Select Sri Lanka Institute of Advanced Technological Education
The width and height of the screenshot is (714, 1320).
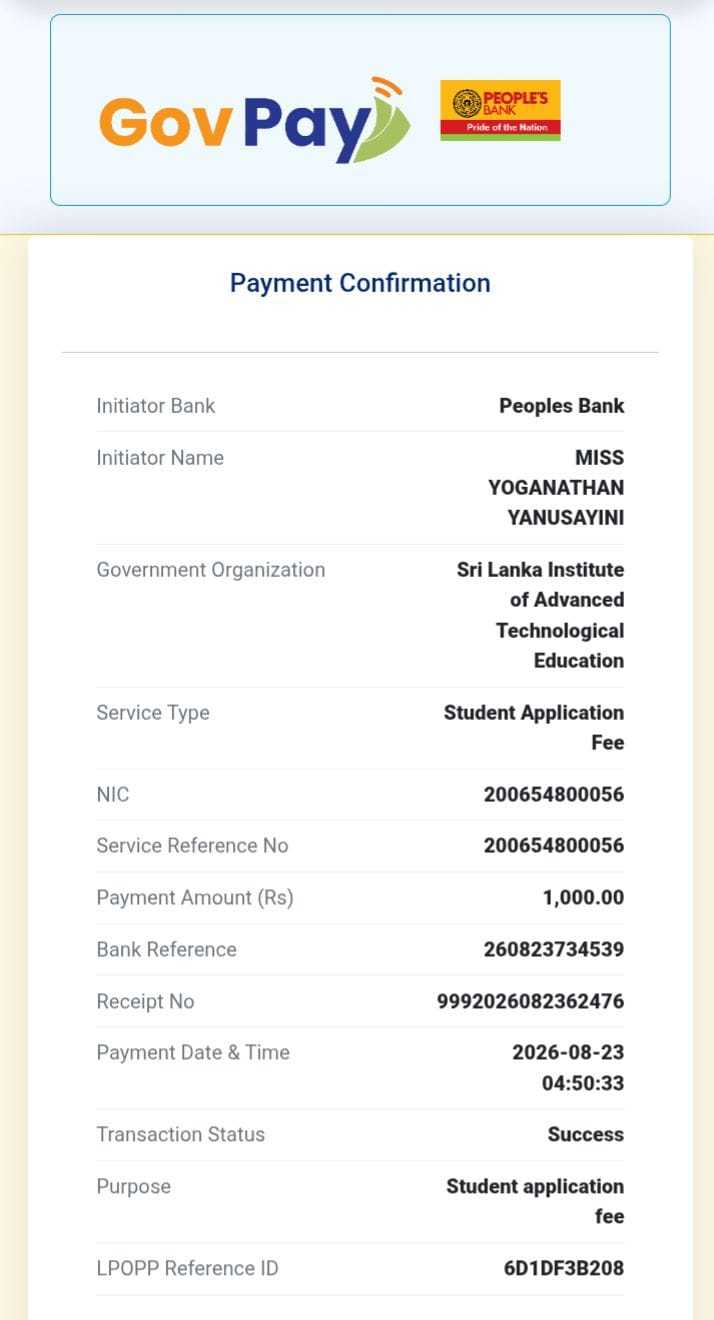pos(540,615)
